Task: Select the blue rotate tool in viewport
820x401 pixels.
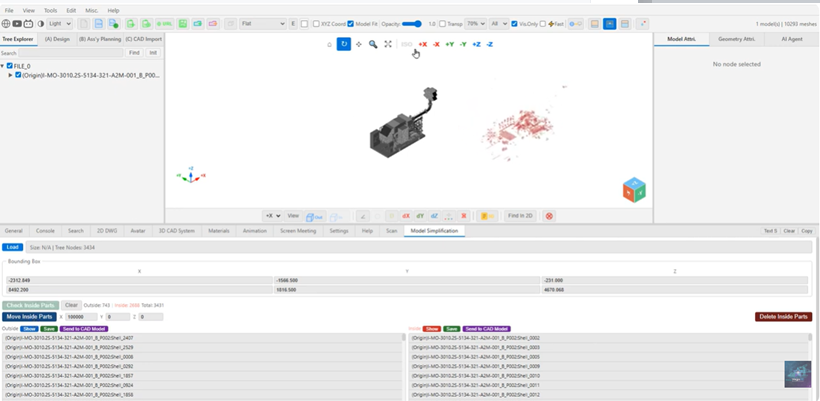Action: 344,44
